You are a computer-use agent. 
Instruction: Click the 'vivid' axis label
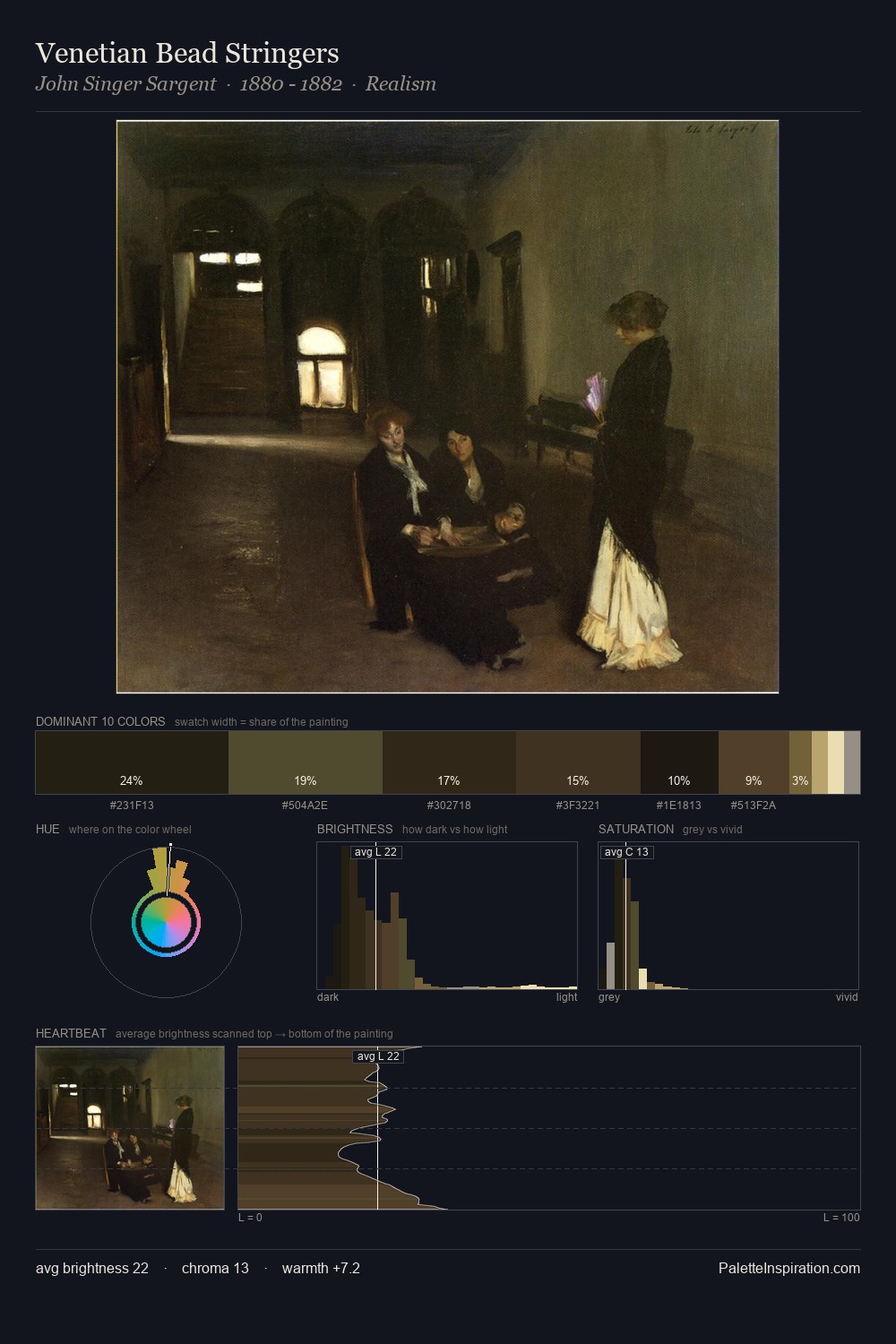tap(847, 997)
